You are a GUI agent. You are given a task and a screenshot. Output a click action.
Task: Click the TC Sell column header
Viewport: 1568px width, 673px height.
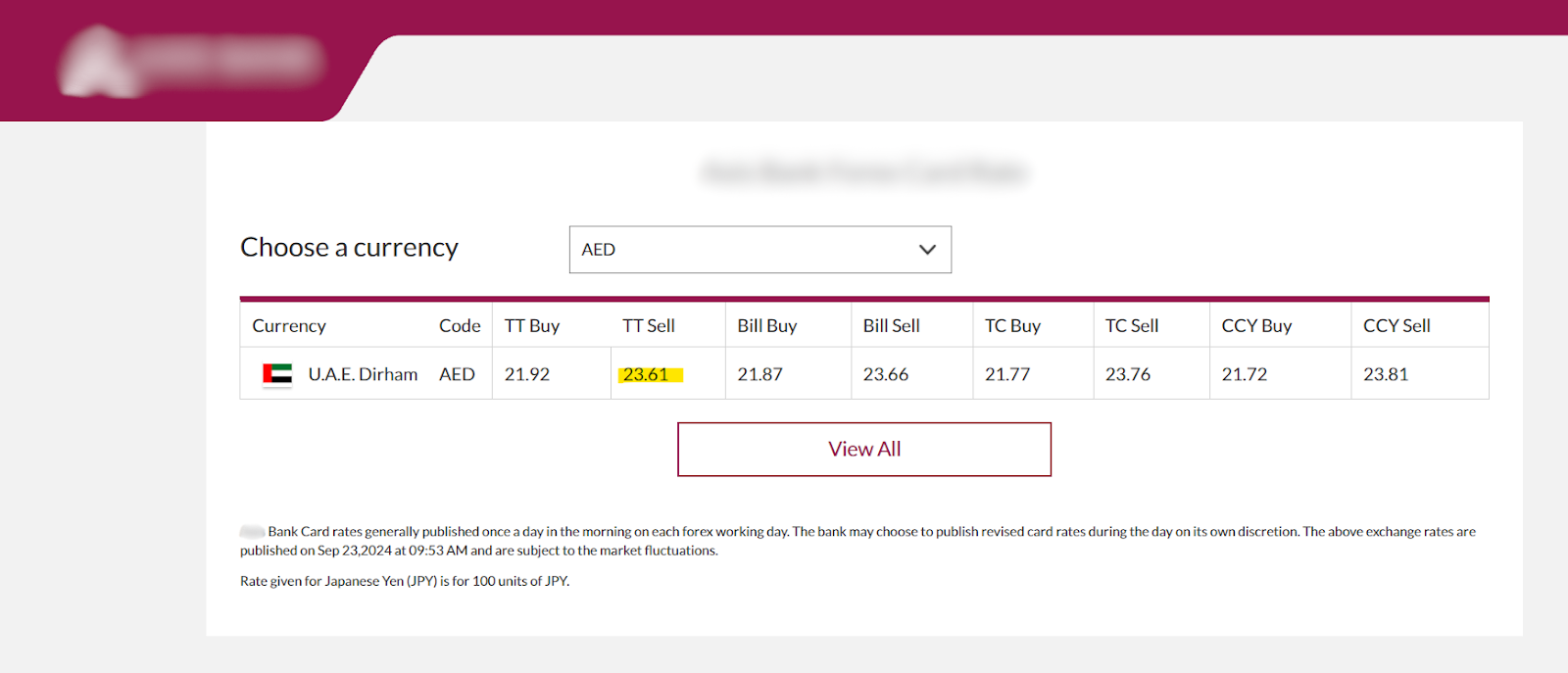[1132, 326]
